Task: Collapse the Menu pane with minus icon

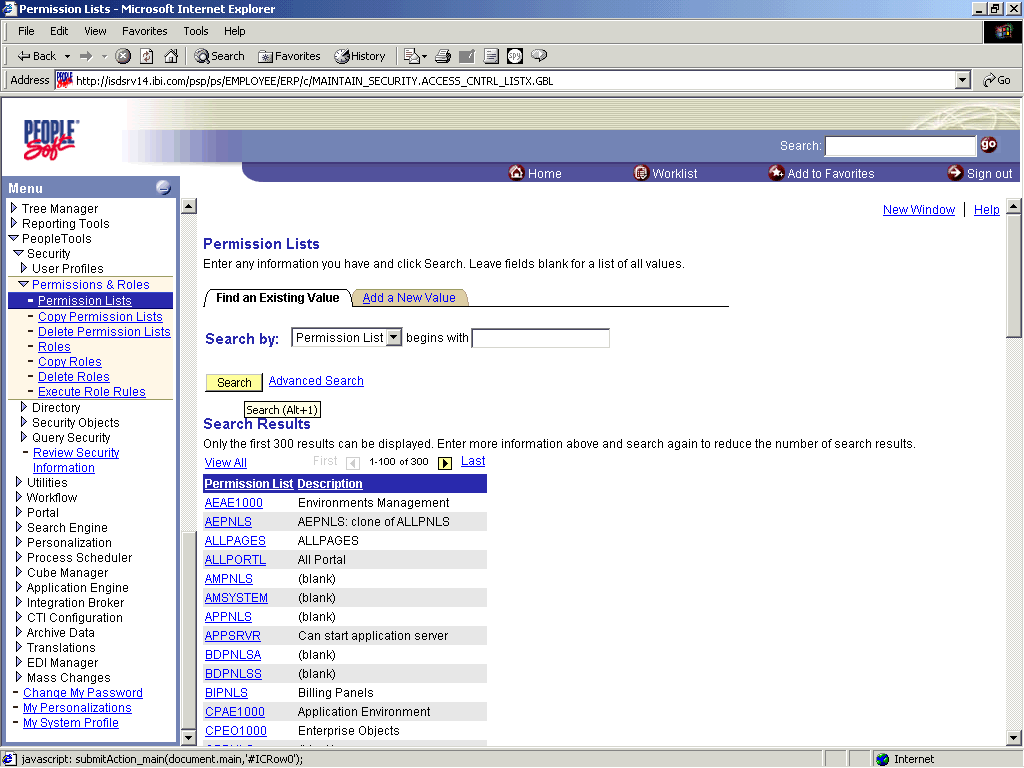Action: coord(163,188)
